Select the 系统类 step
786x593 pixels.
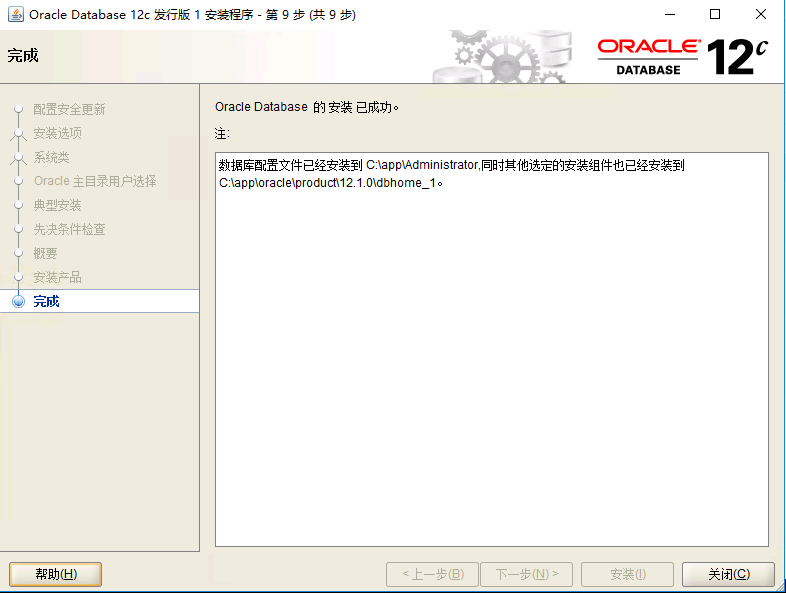coord(51,157)
